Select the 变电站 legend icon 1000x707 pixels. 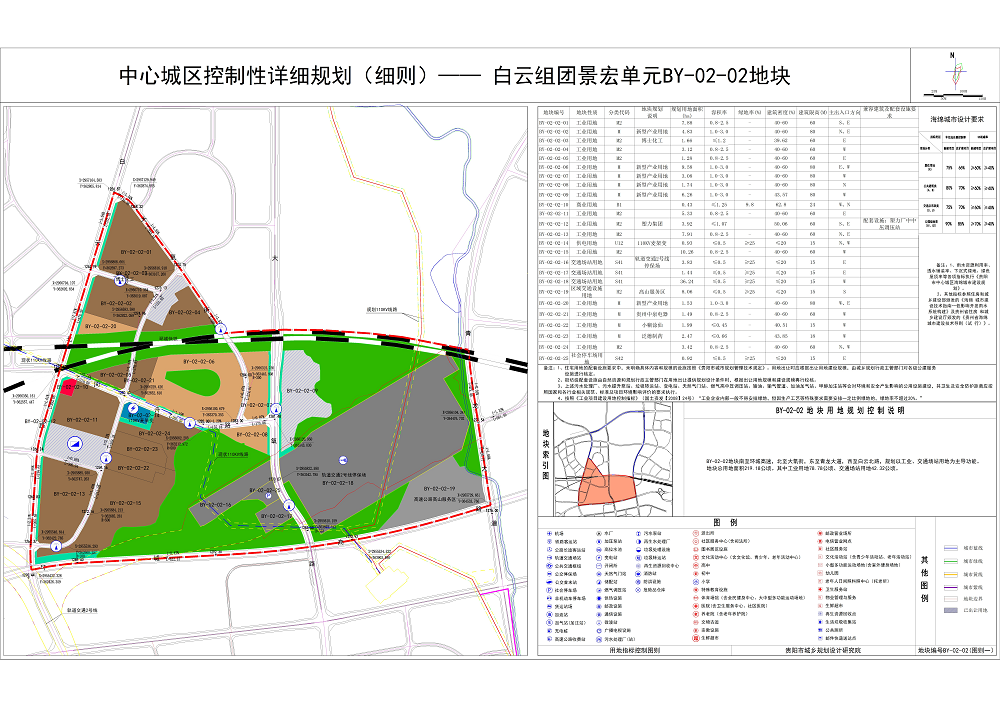pyautogui.click(x=599, y=558)
